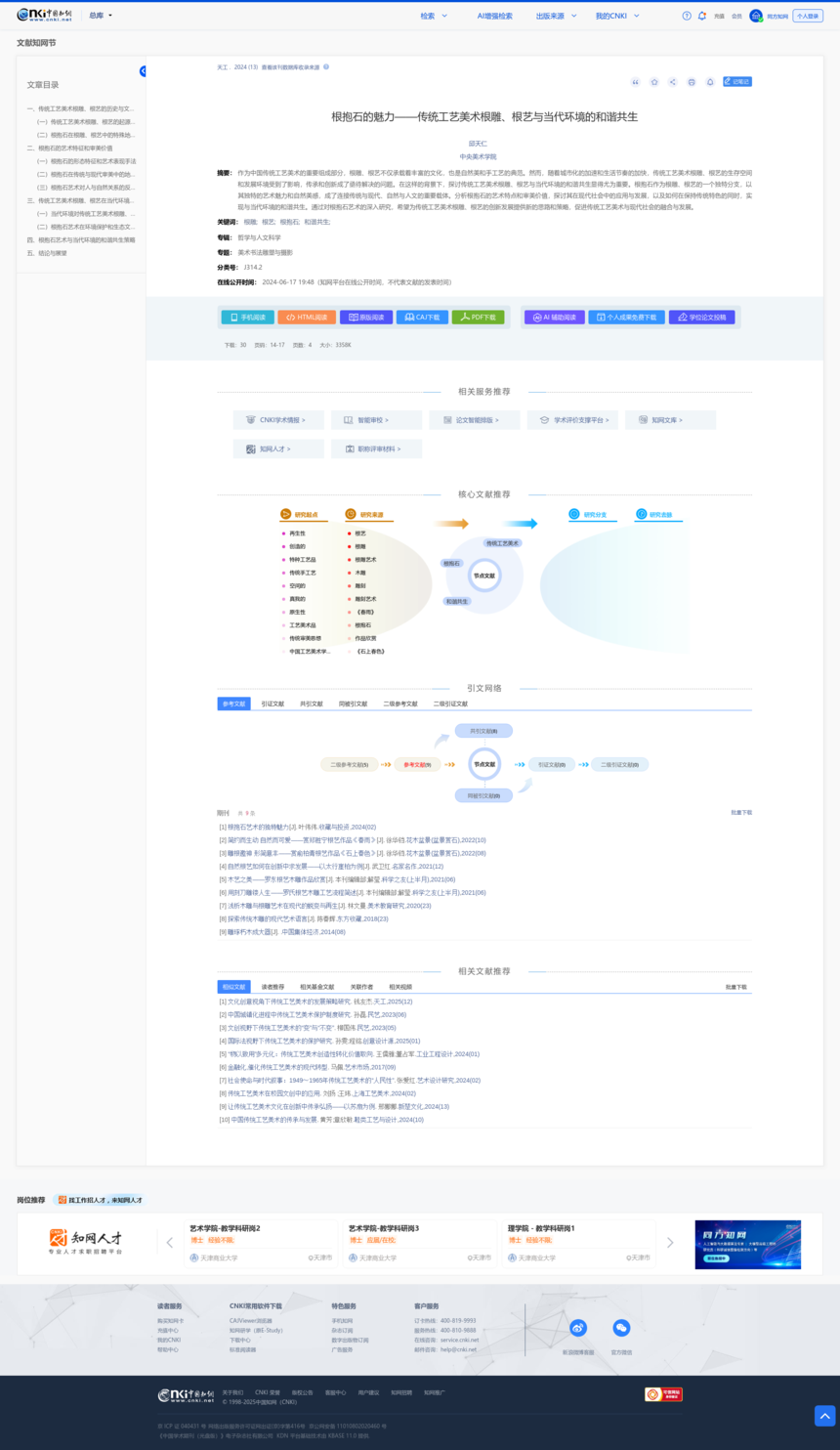Download the article as PDF
This screenshot has width=840, height=1450.
[479, 318]
